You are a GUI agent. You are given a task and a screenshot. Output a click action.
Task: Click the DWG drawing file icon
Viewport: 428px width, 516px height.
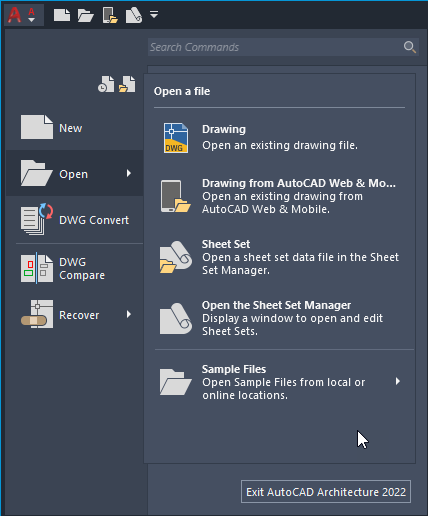(176, 138)
